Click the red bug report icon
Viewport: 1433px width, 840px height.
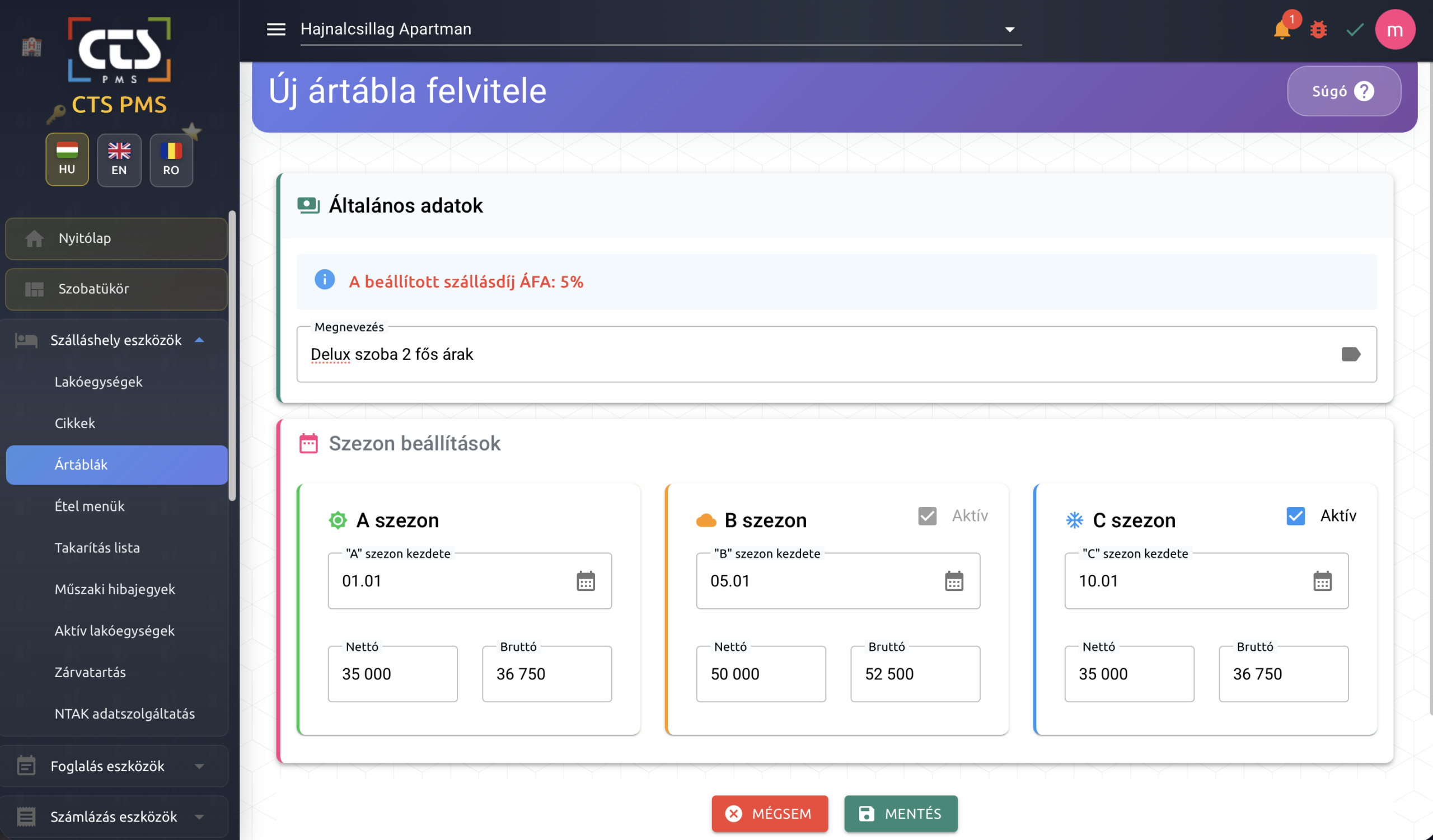click(1318, 30)
